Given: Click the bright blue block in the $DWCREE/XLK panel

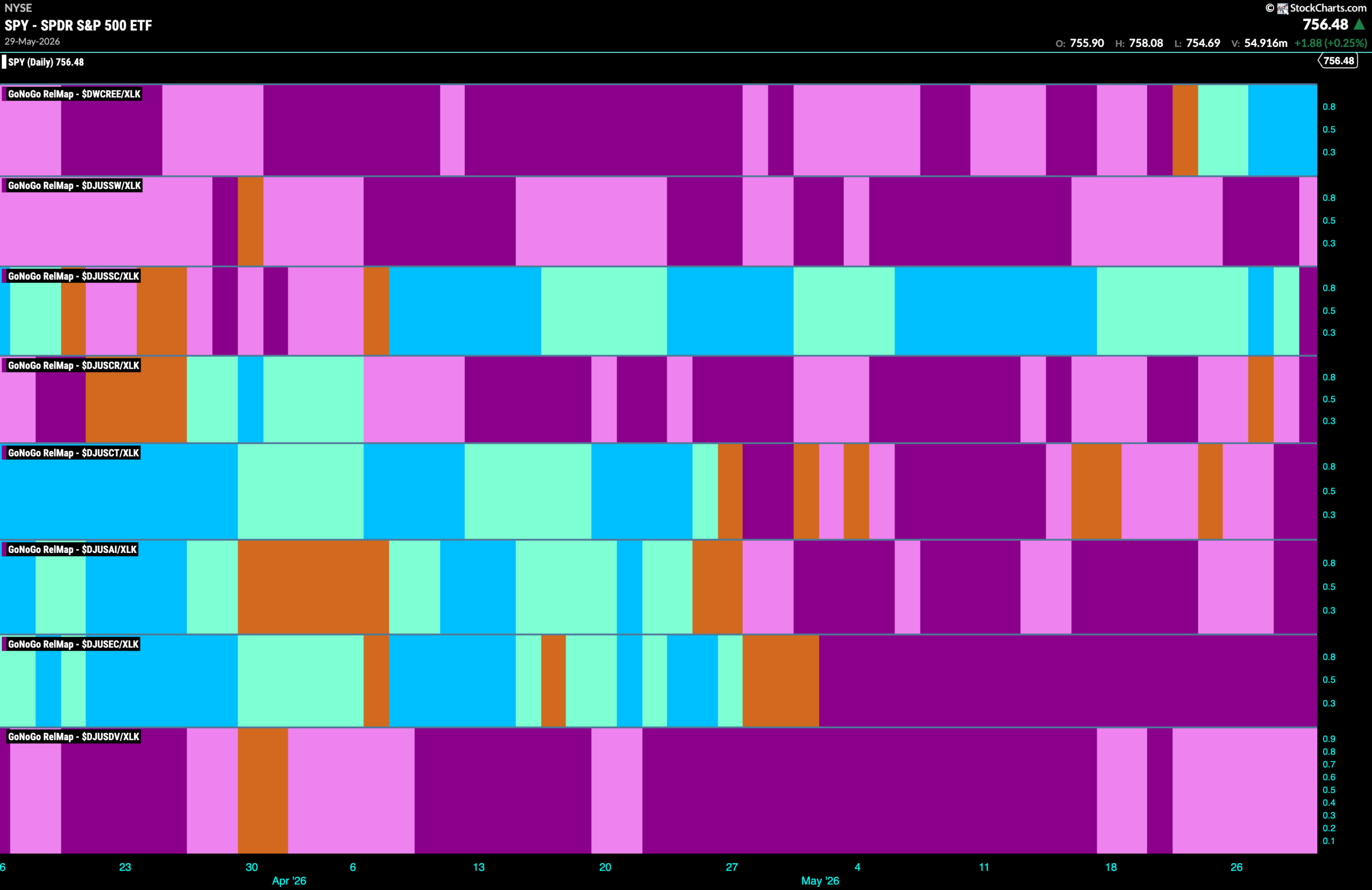Looking at the screenshot, I should 1282,130.
